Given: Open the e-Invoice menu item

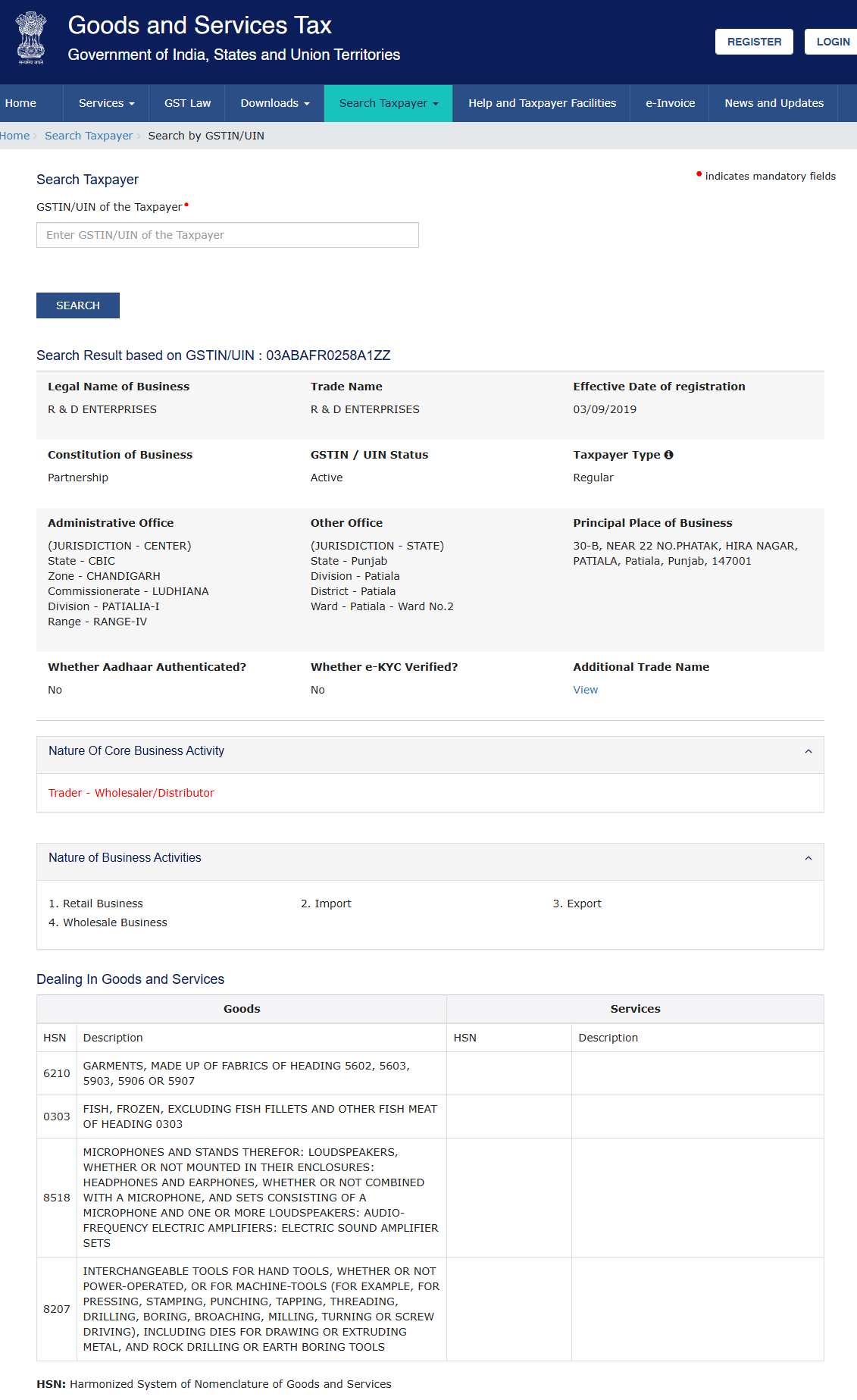Looking at the screenshot, I should [671, 103].
